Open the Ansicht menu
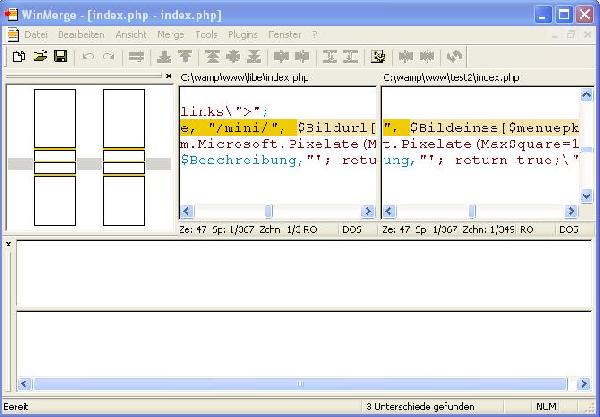 click(131, 35)
